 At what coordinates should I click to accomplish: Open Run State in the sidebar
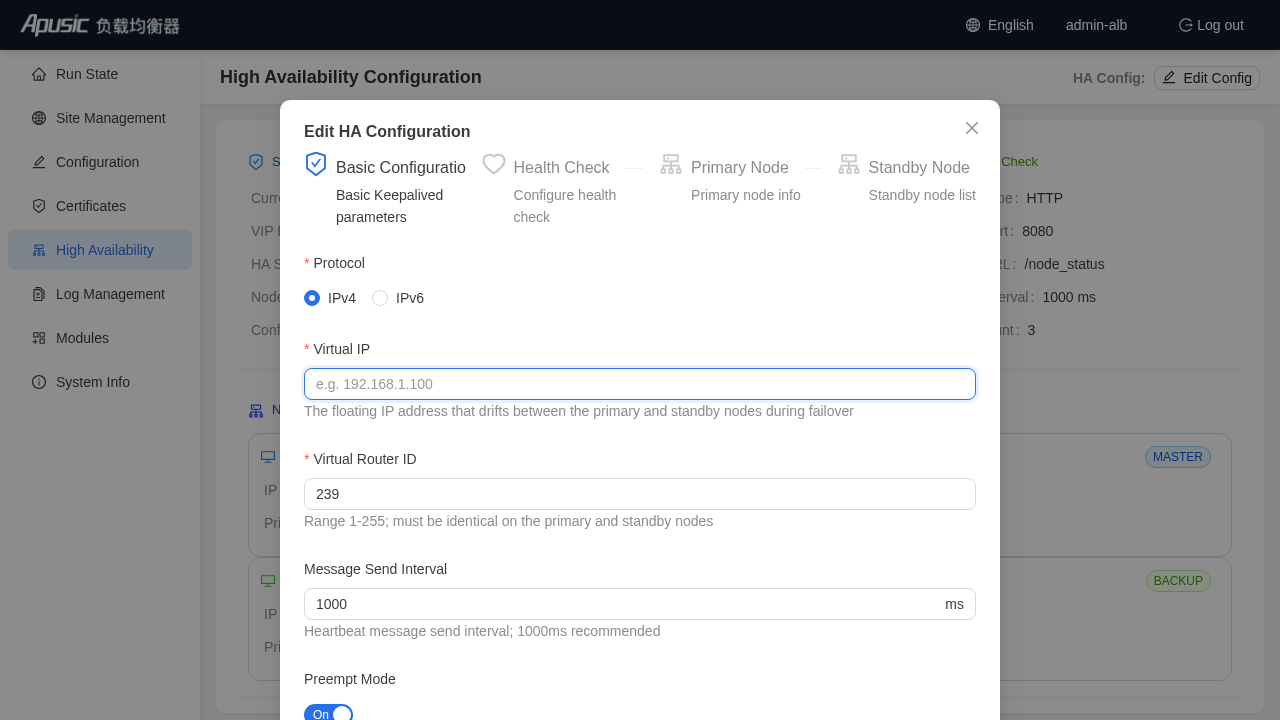tap(100, 74)
